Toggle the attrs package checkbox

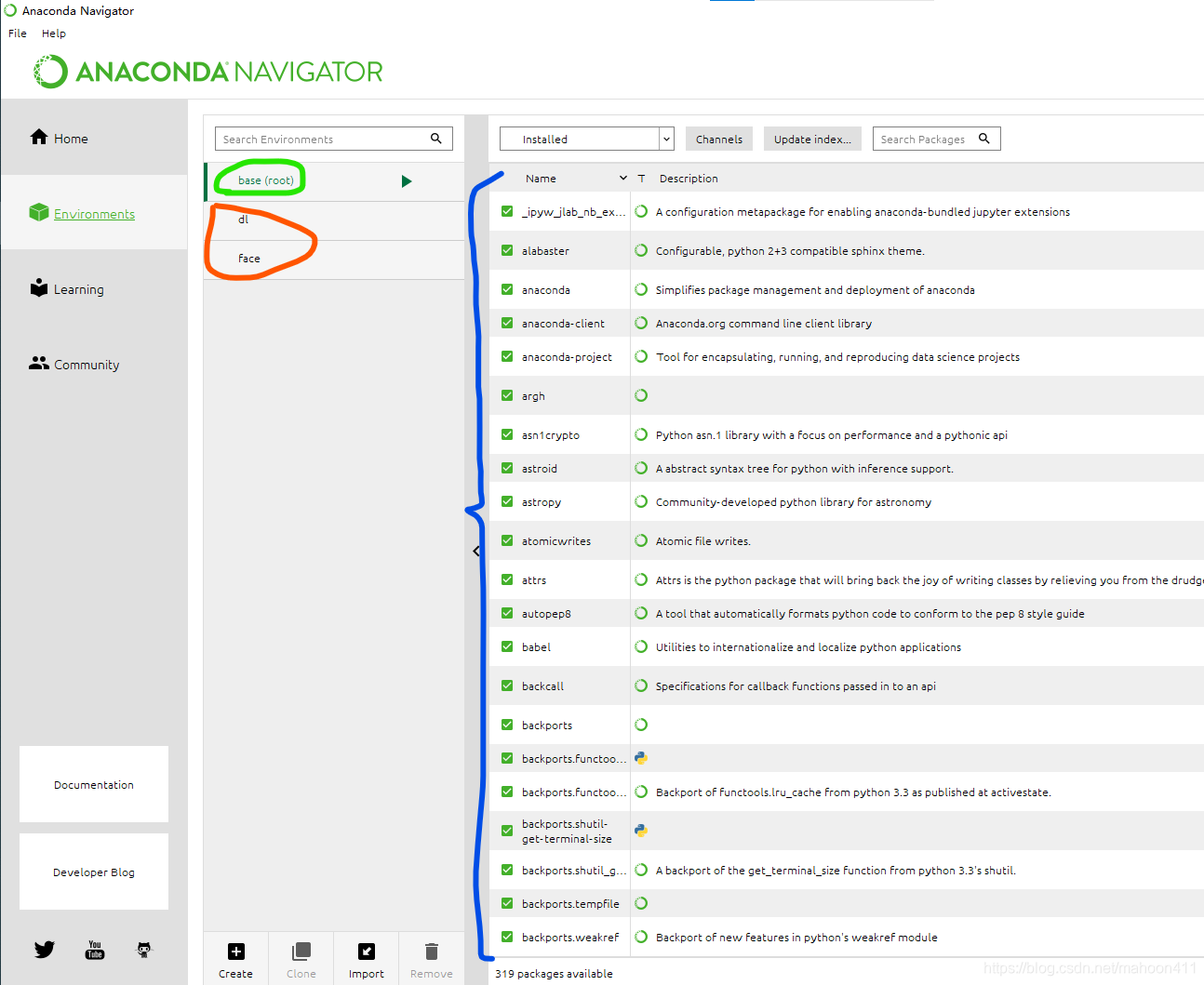click(507, 579)
